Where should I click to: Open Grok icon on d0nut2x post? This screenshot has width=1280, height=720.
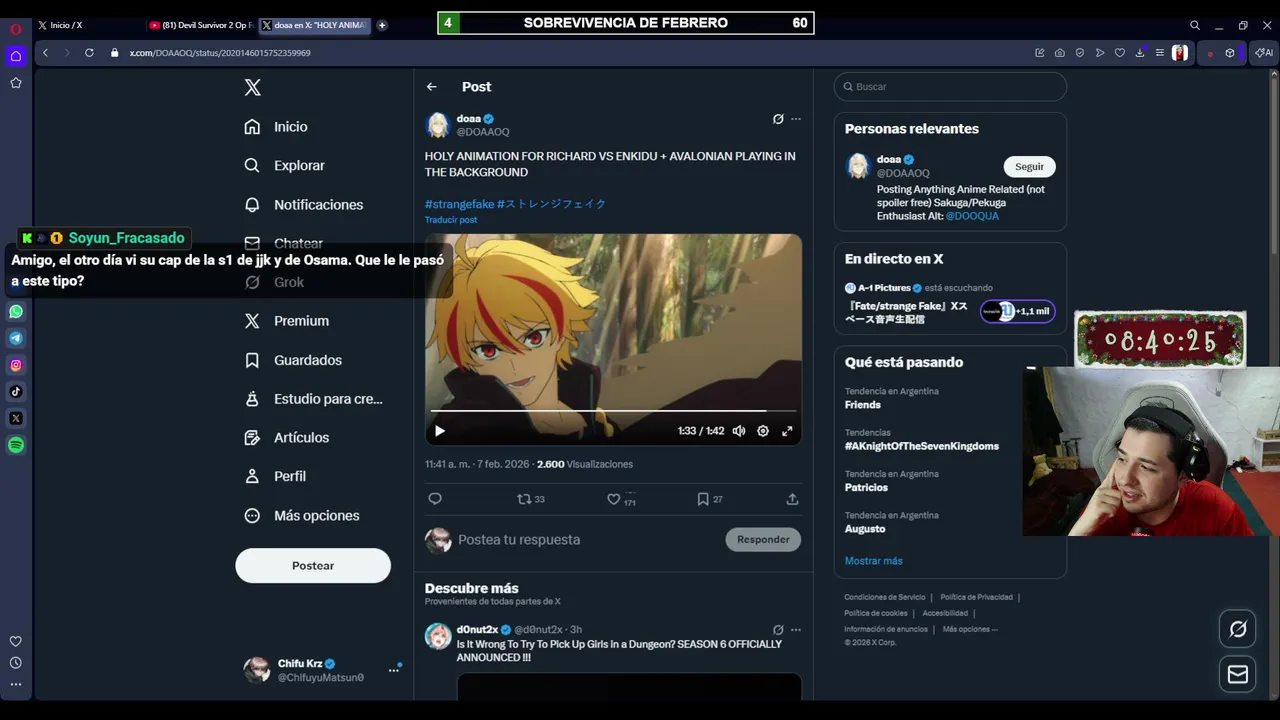coord(778,630)
